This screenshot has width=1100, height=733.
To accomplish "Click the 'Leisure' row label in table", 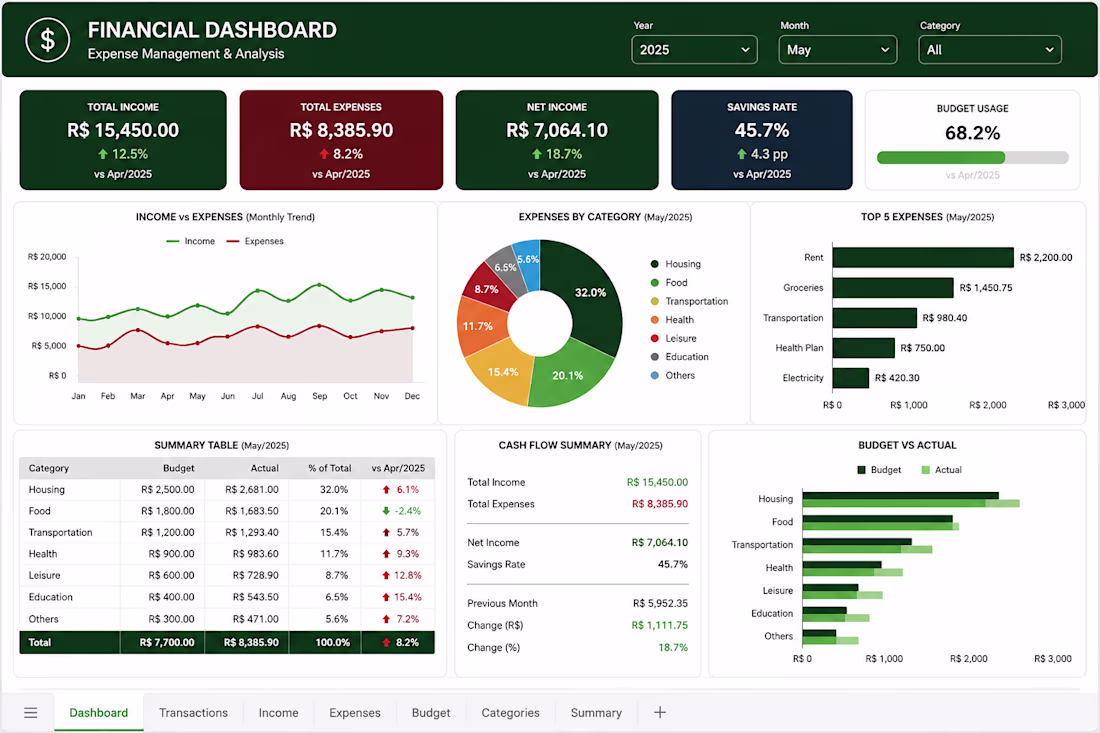I will [x=44, y=575].
